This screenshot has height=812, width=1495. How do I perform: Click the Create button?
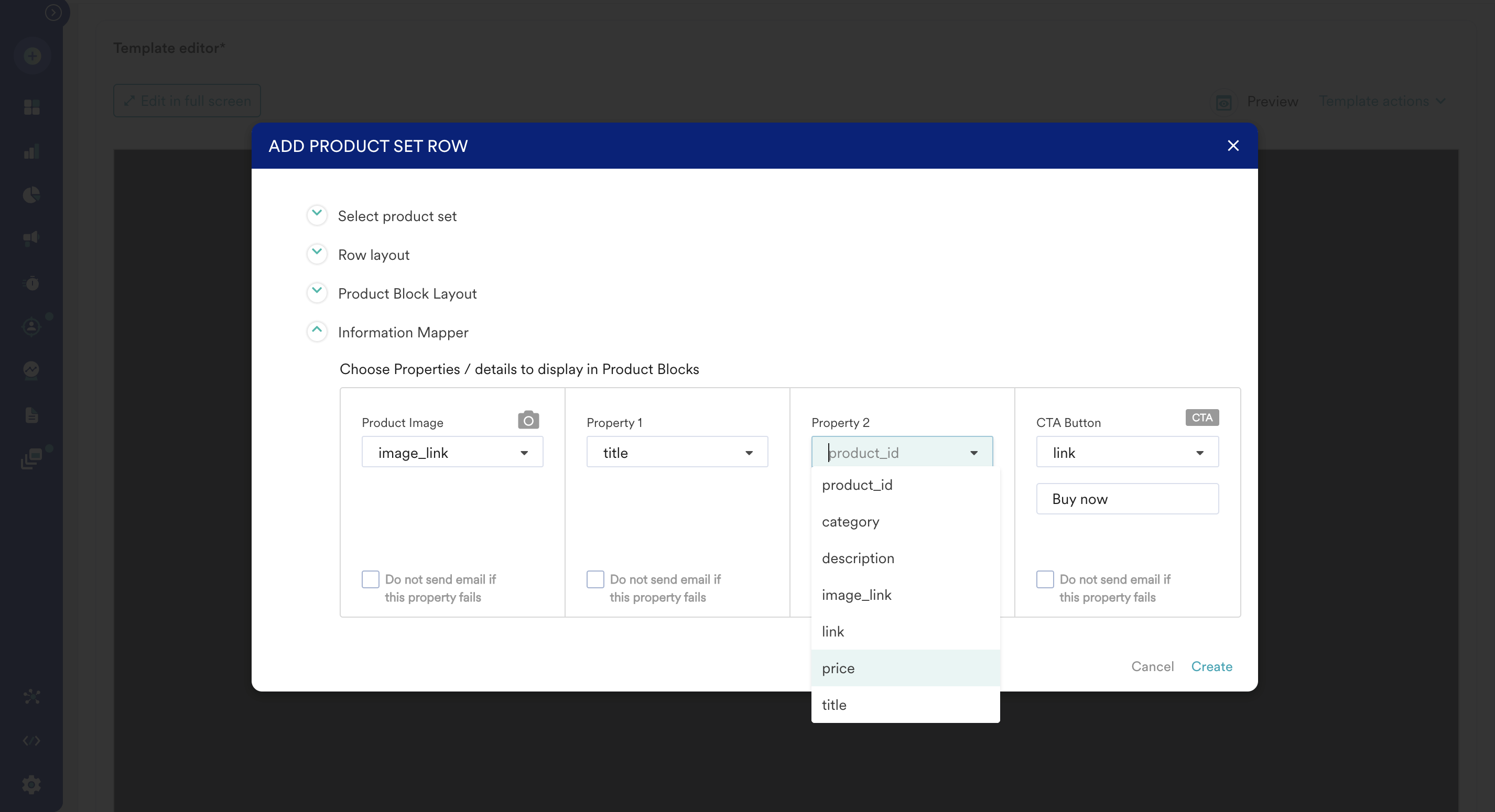(x=1211, y=666)
